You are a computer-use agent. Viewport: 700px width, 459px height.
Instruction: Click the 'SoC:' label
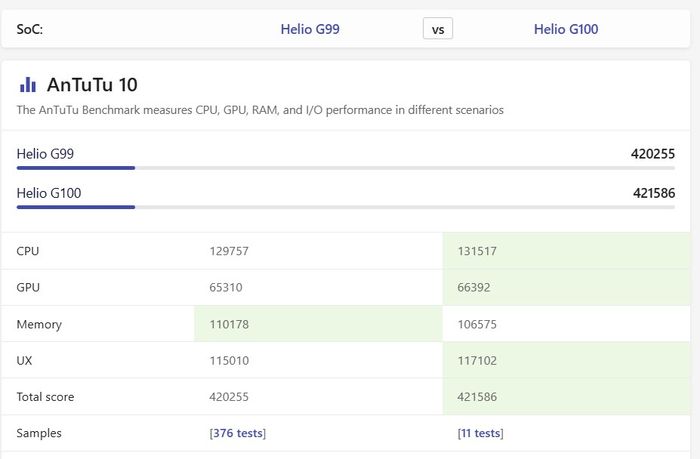tap(29, 29)
